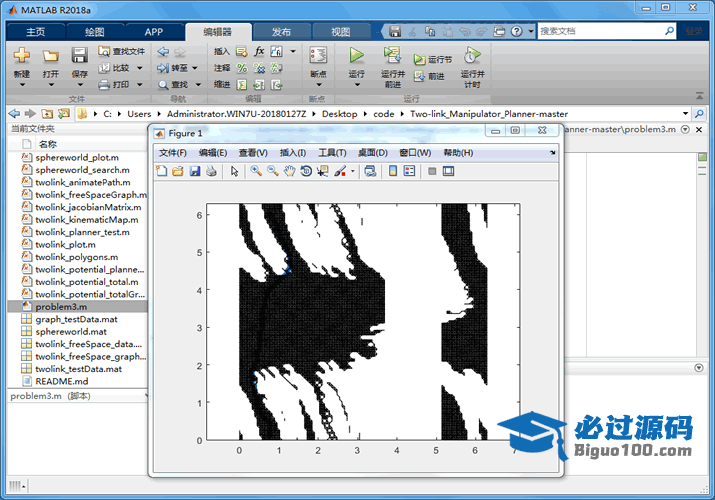Expand the Run (运行) dropdown arrow

pos(357,85)
